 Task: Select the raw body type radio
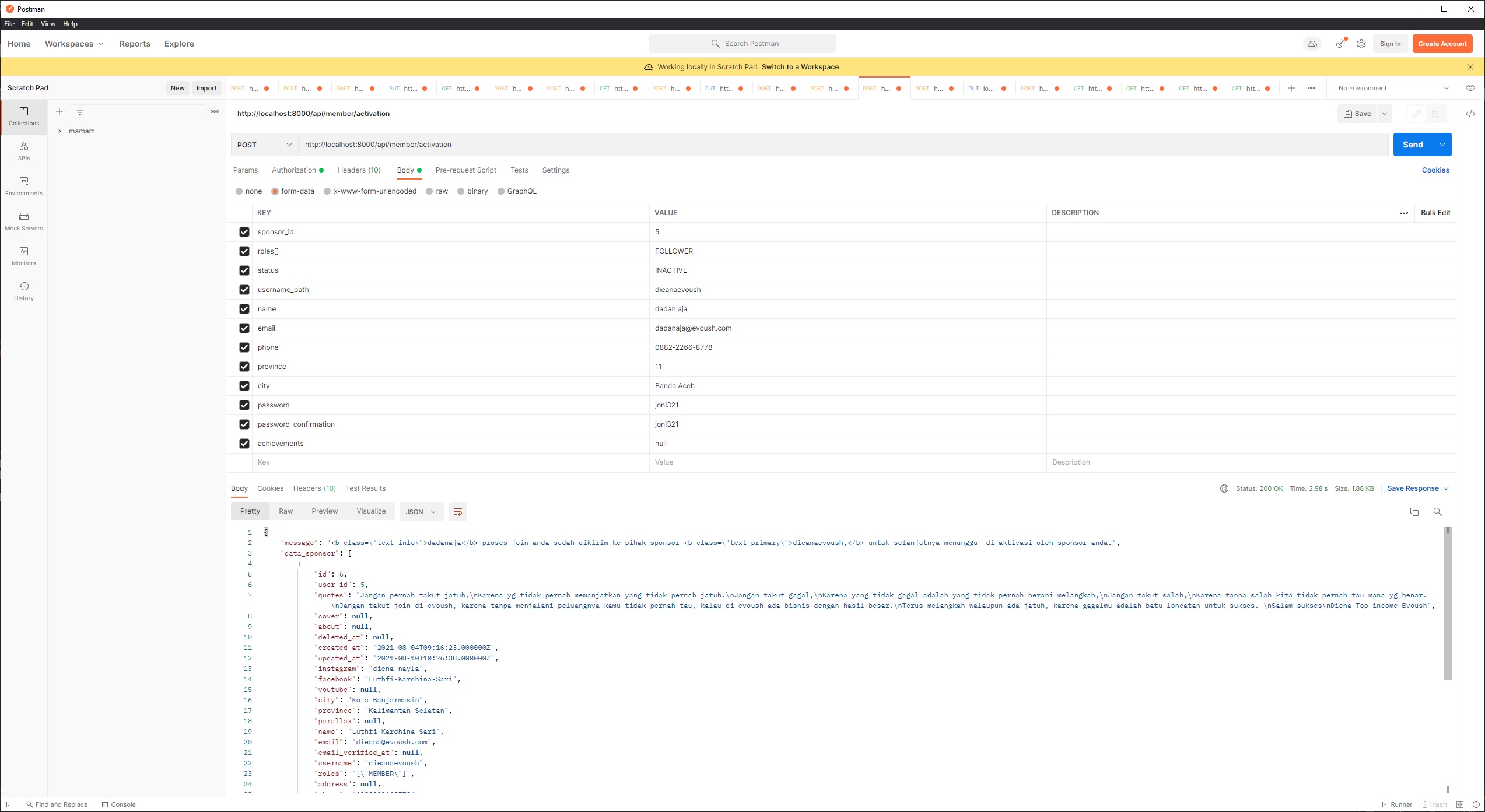click(430, 191)
